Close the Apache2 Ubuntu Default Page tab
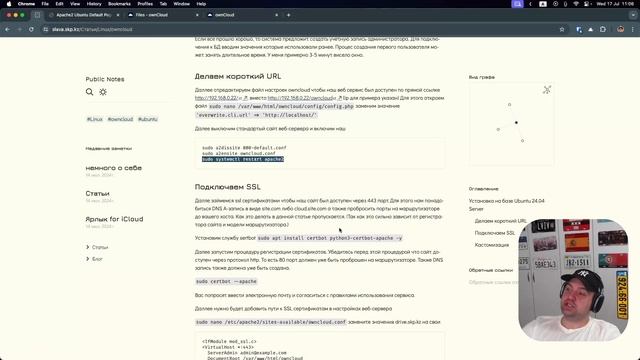Viewport: 640px width, 360px height. pos(118,15)
